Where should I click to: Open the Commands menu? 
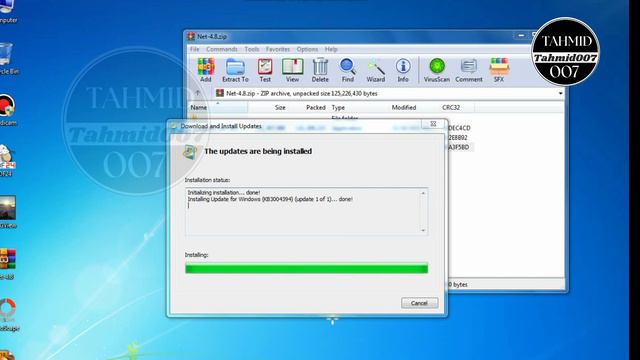[222, 49]
